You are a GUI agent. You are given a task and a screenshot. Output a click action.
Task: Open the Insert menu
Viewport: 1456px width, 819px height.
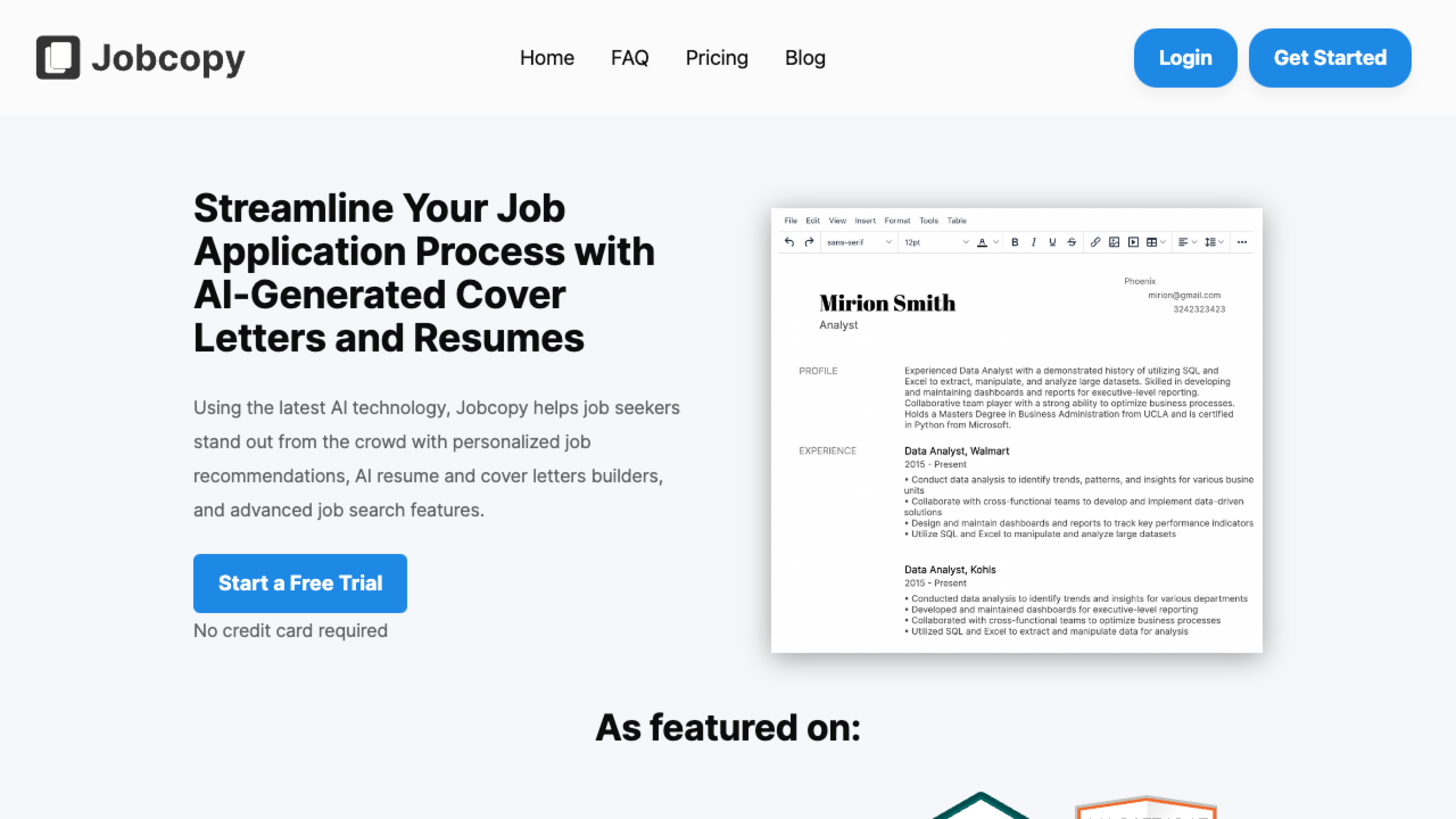click(x=864, y=220)
